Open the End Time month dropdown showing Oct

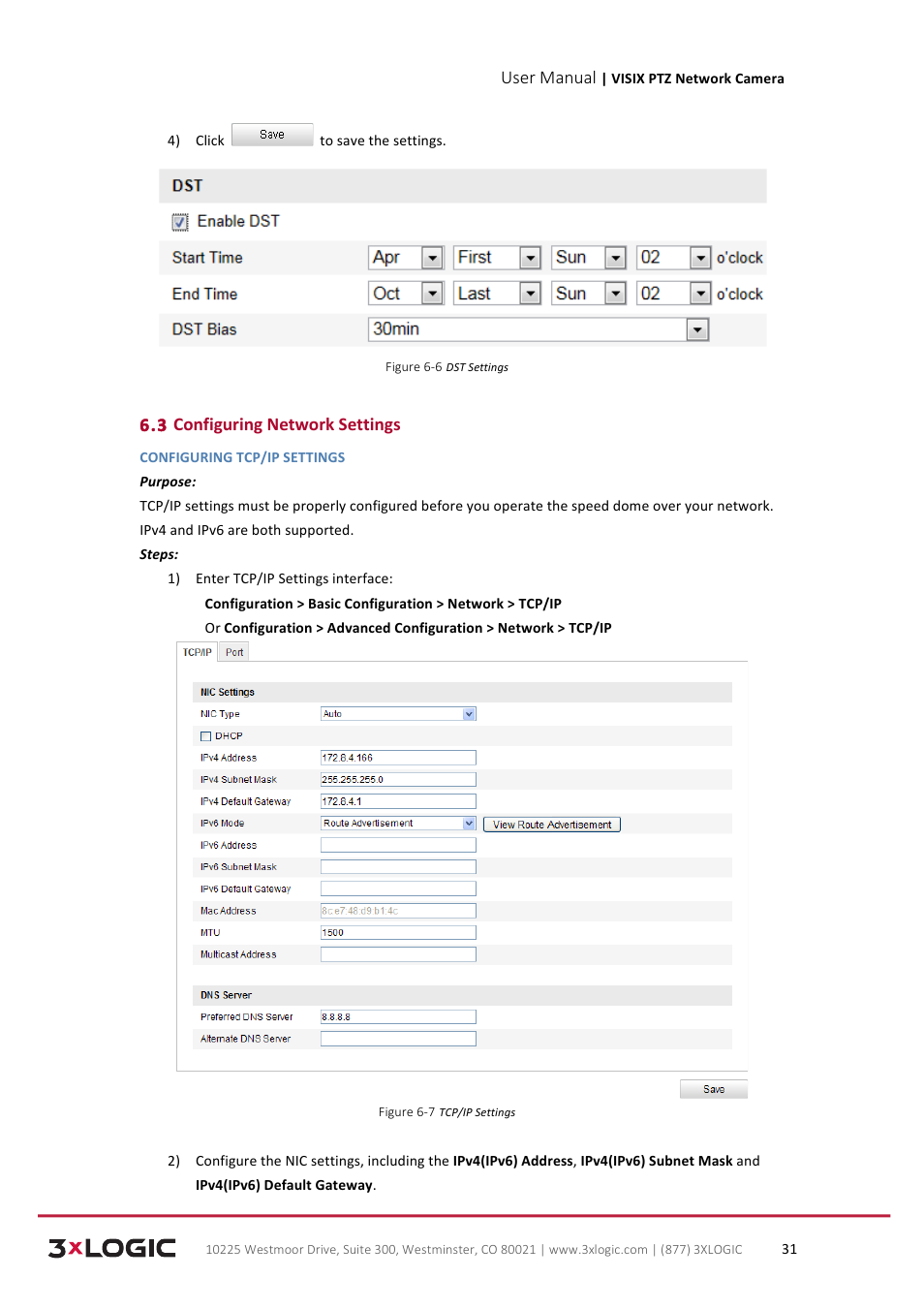(x=407, y=294)
